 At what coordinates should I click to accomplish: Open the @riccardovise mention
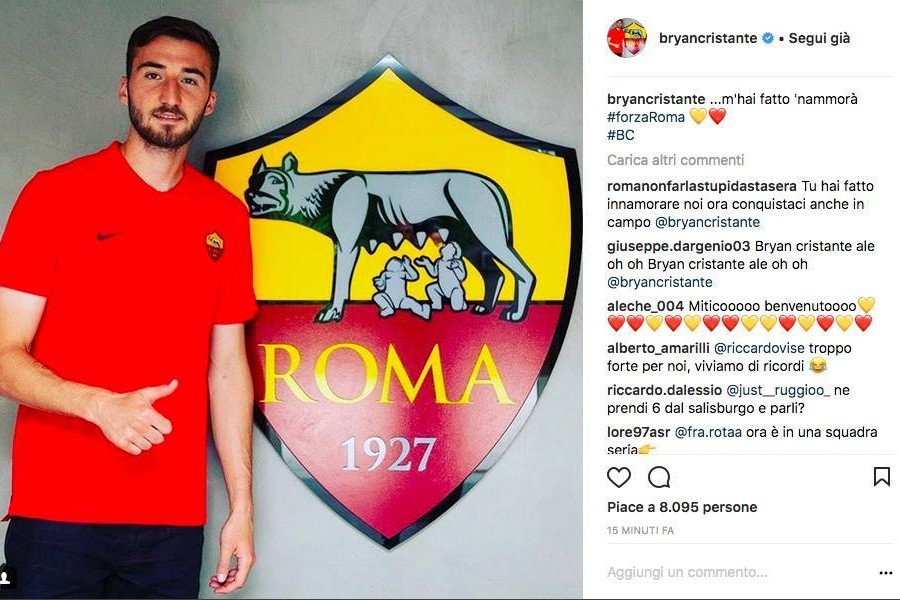[759, 348]
